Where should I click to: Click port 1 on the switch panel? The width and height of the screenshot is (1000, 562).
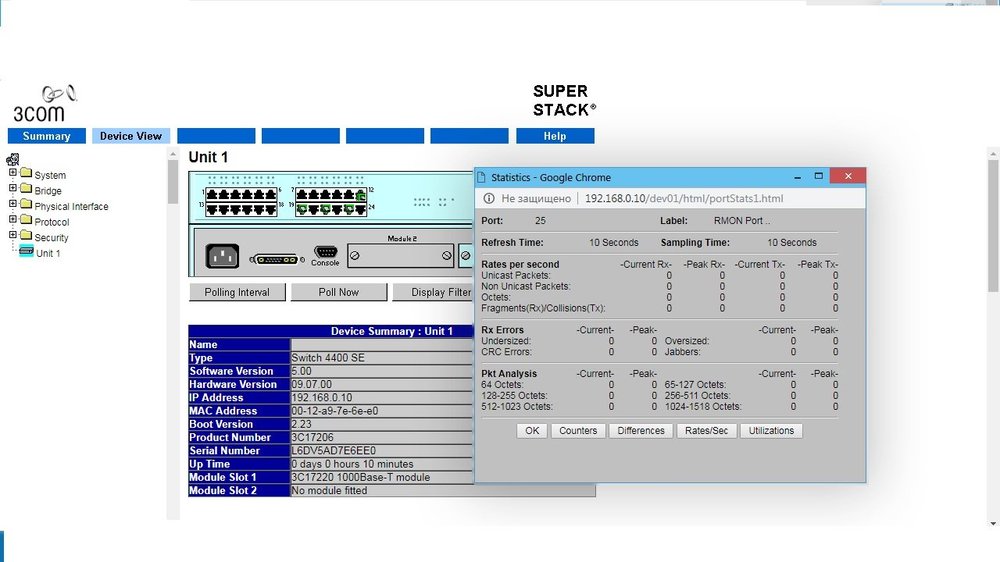[213, 194]
